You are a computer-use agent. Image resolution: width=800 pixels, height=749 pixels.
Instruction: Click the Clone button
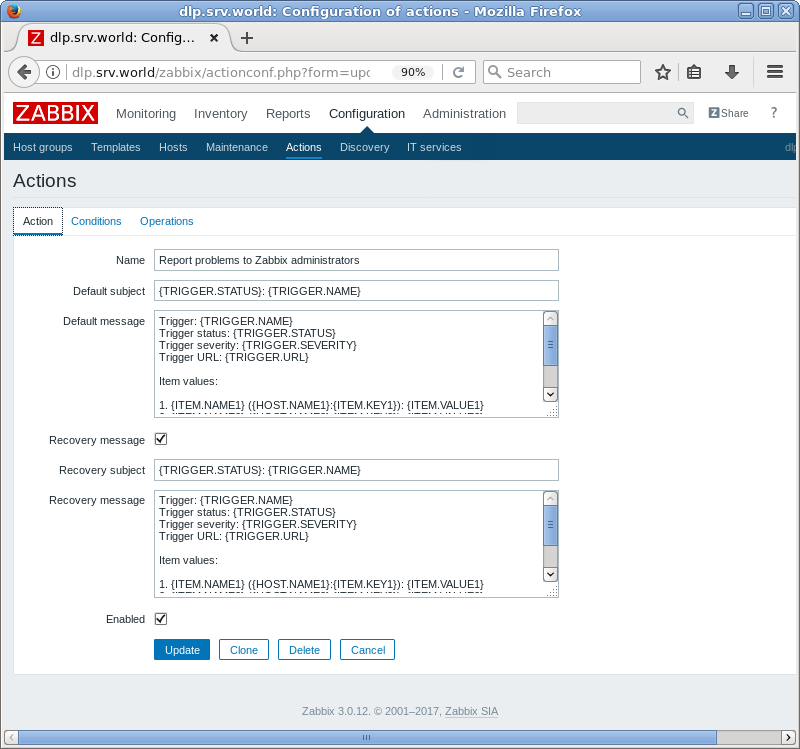[x=244, y=650]
